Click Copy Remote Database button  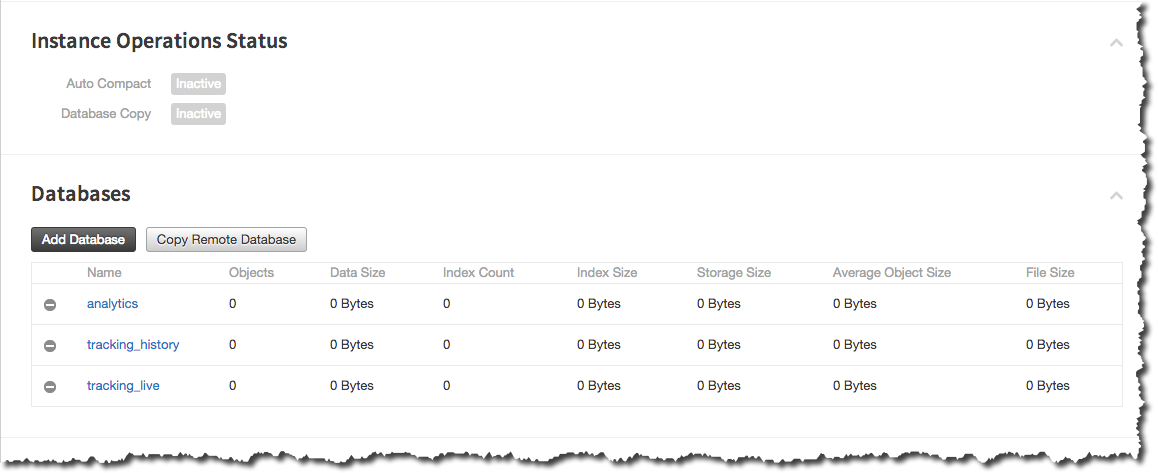226,240
